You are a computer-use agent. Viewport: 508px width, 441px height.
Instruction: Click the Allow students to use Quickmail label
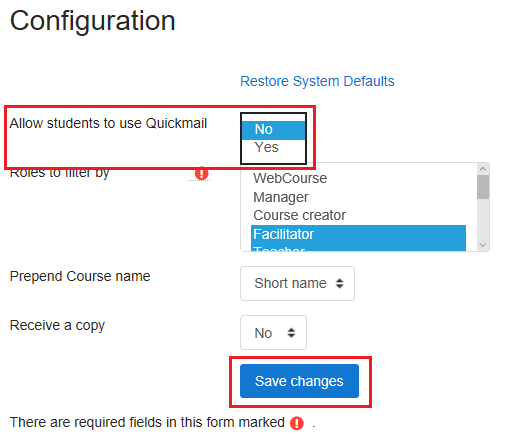(108, 123)
